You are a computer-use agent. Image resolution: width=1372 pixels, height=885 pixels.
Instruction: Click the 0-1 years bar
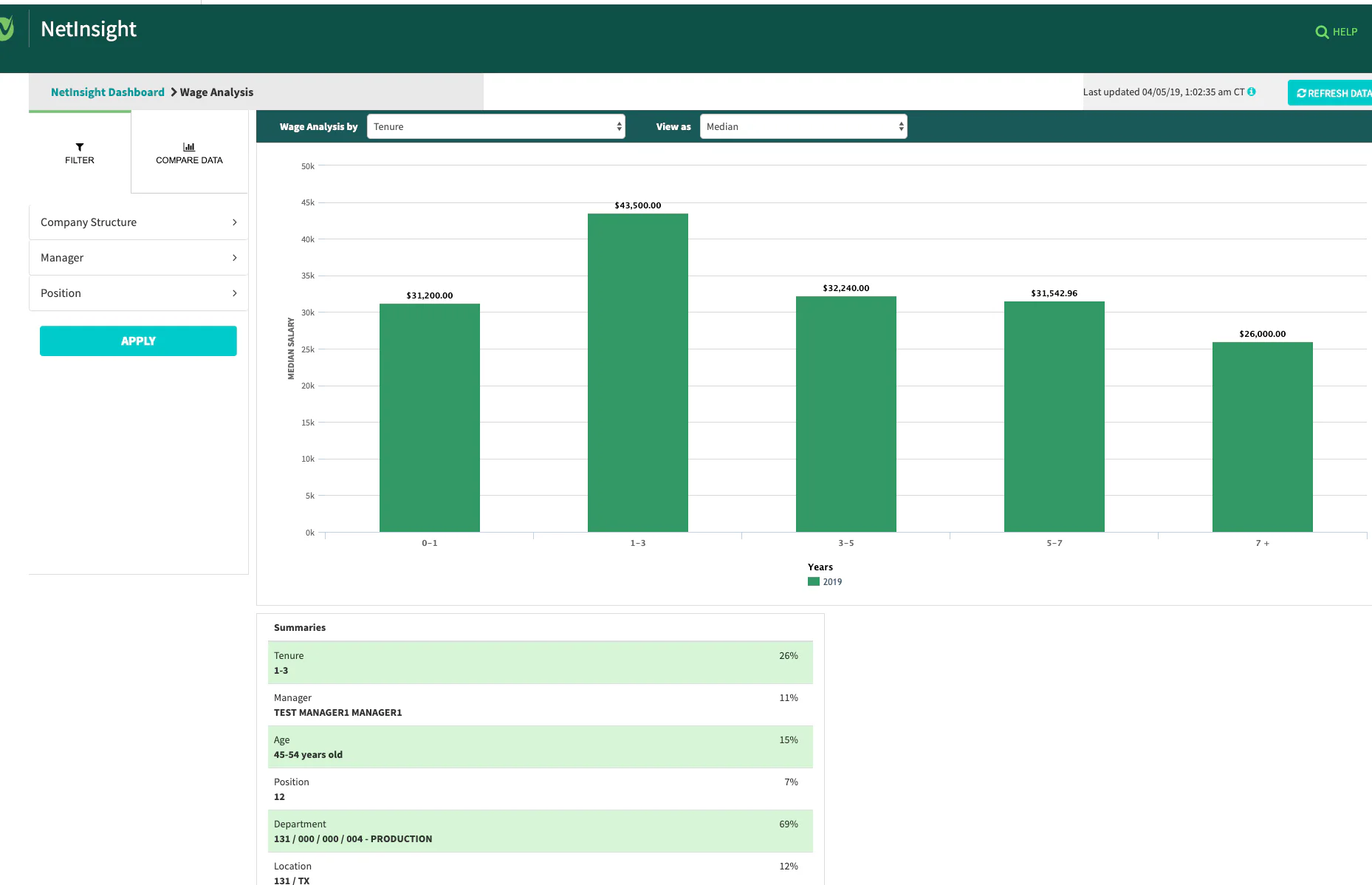(x=430, y=417)
